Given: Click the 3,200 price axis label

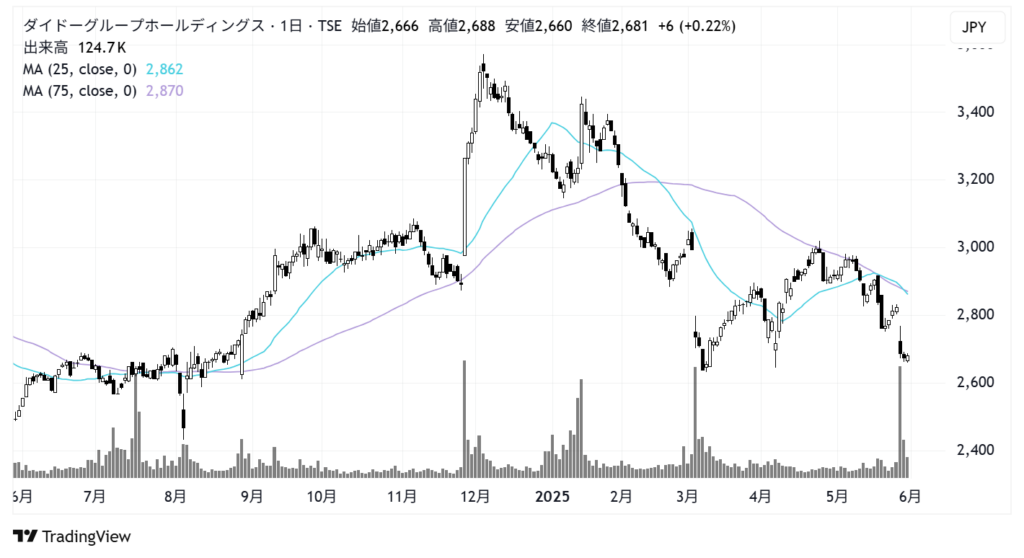Looking at the screenshot, I should click(976, 179).
